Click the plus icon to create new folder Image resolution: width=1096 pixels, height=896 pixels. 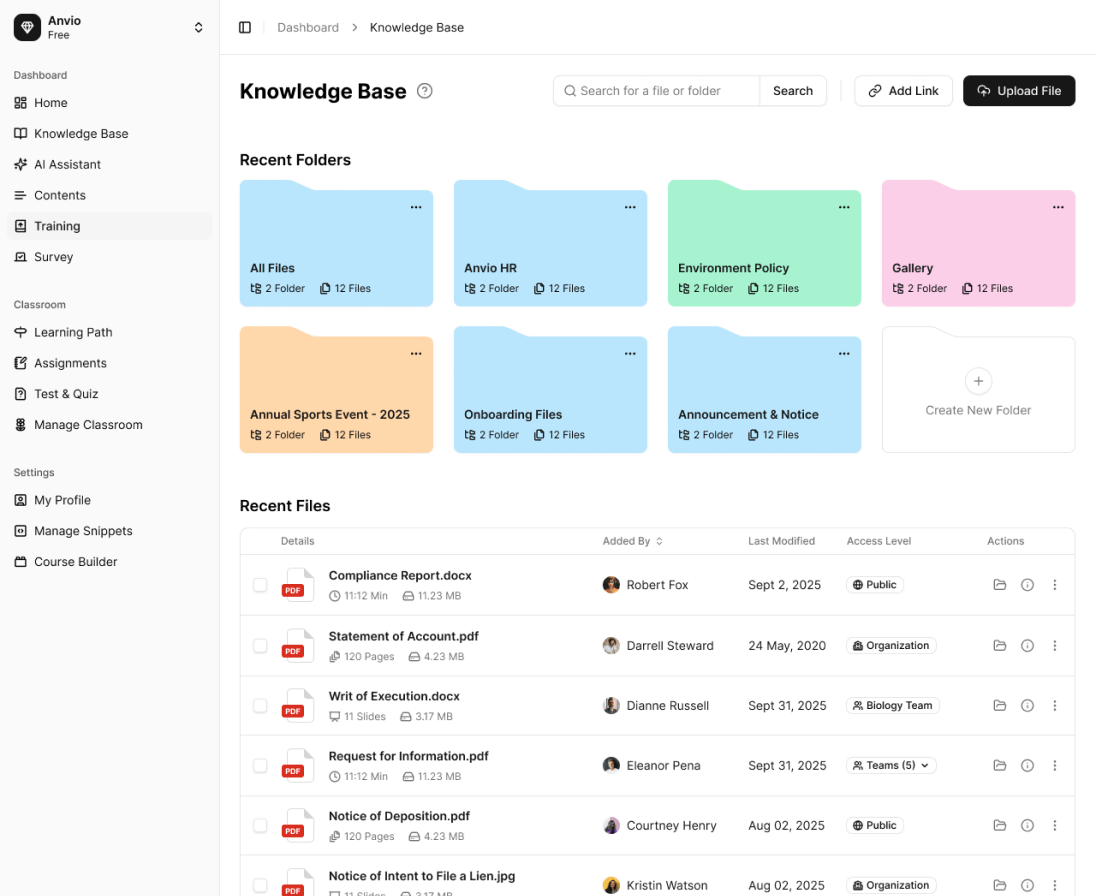pos(978,381)
